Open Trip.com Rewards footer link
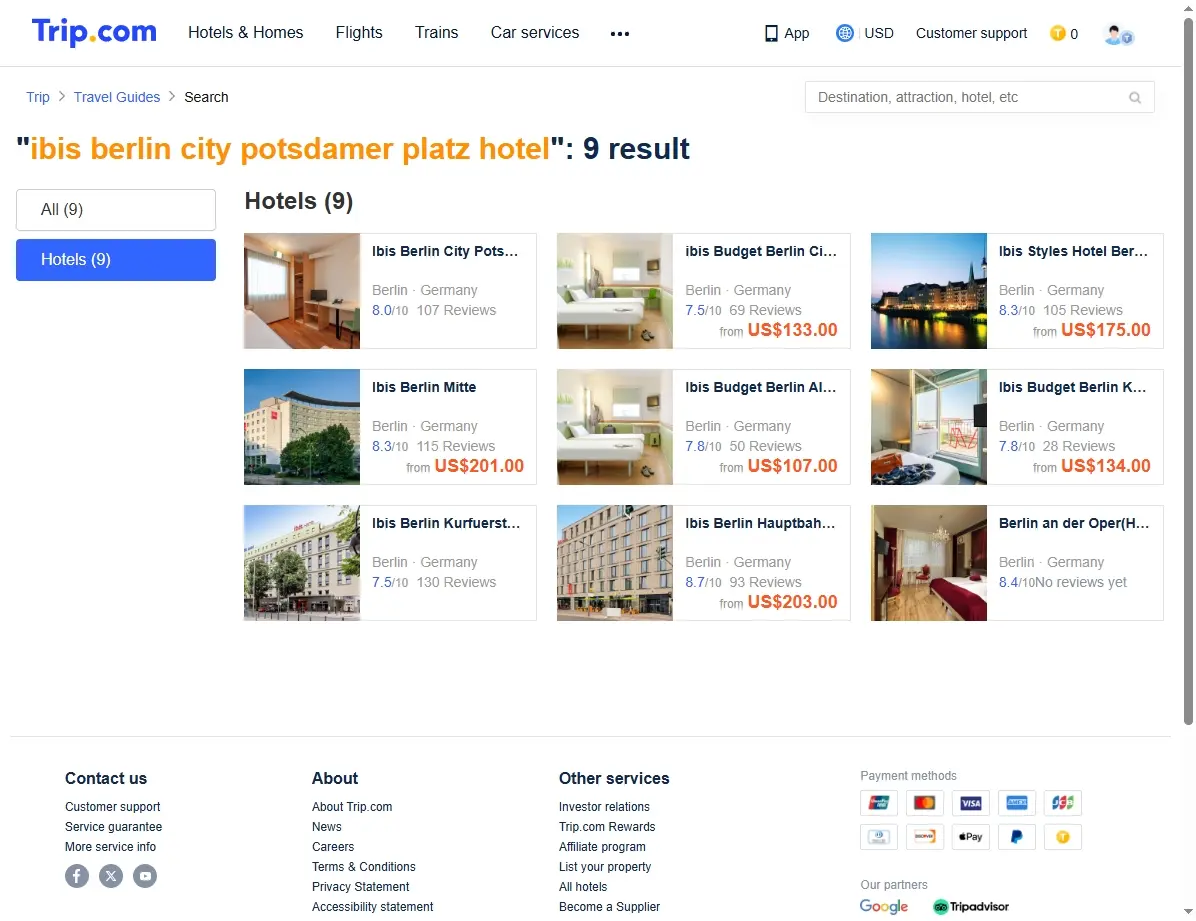The height and width of the screenshot is (921, 1196). pos(607,827)
